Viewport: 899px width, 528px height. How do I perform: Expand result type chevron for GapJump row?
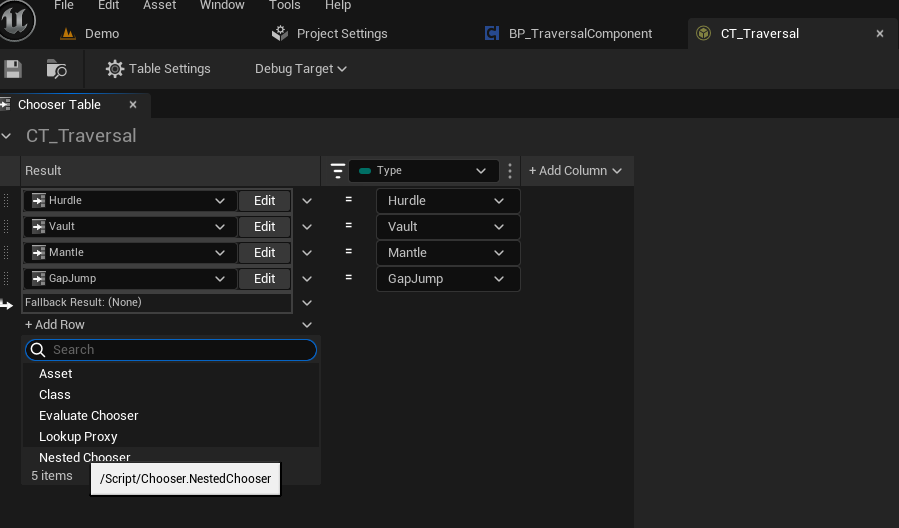pos(307,279)
